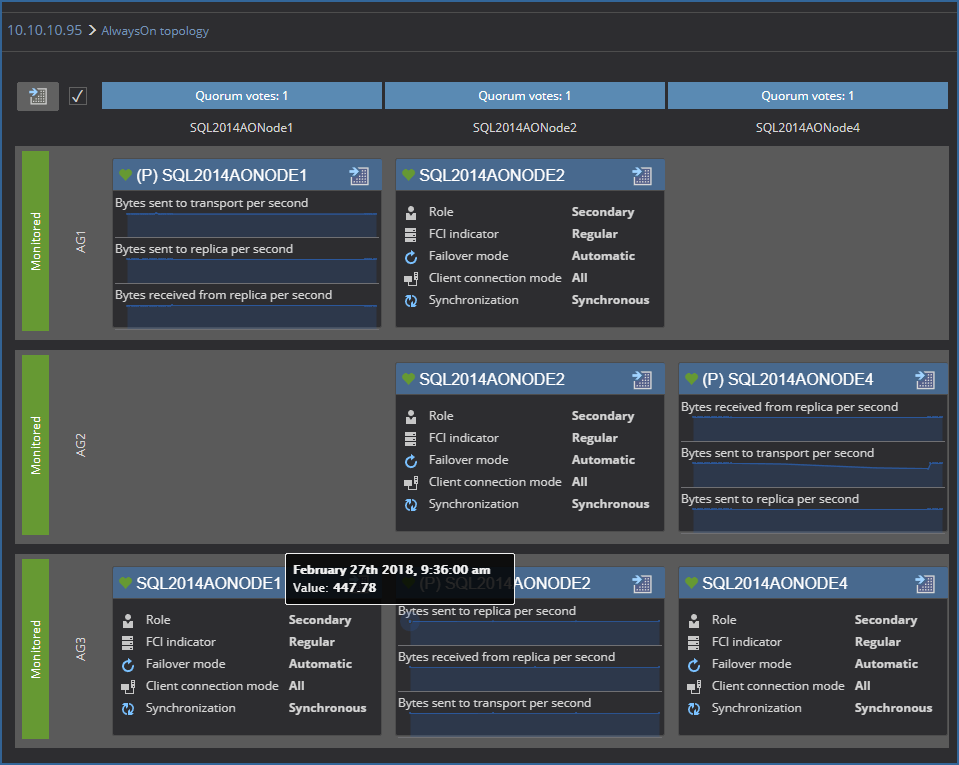Click the AG2 group label
Screen dimensions: 959x765
click(81, 445)
